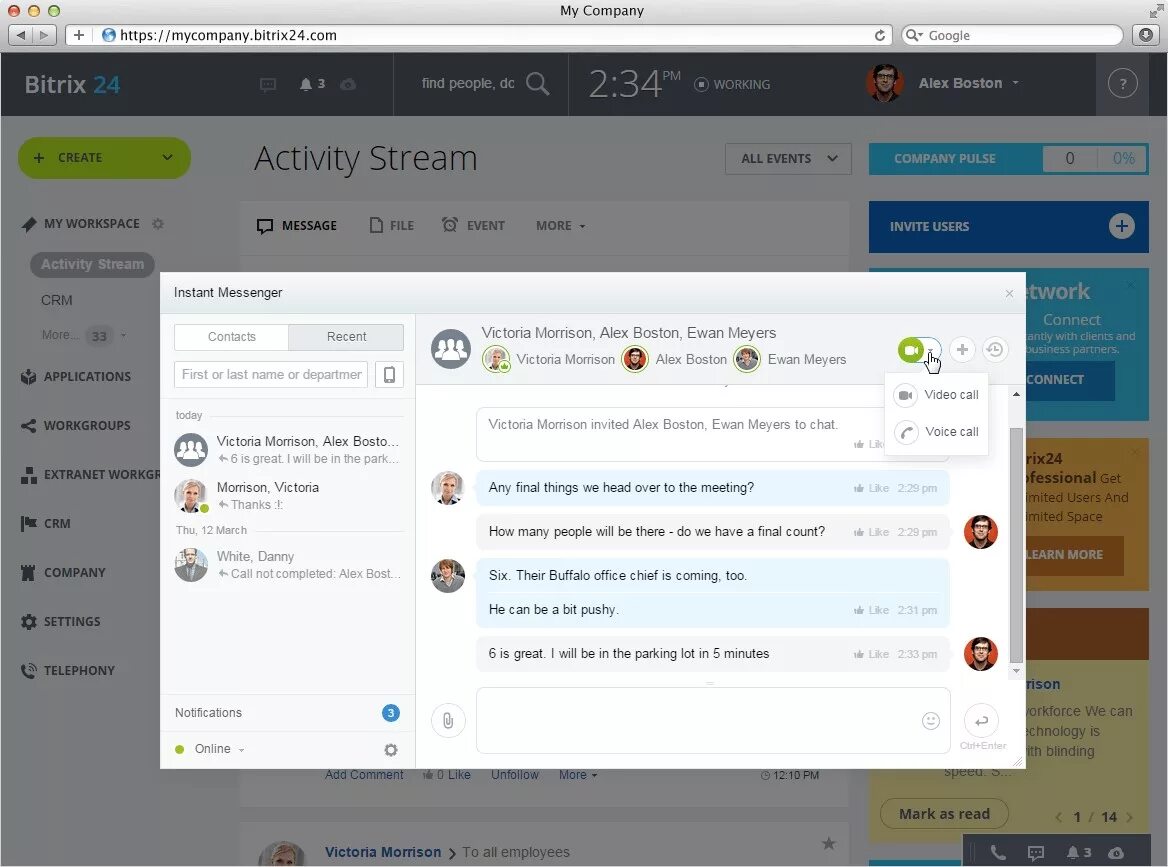Open phone dialer icon in bottom bar
1168x867 pixels.
pos(997,853)
